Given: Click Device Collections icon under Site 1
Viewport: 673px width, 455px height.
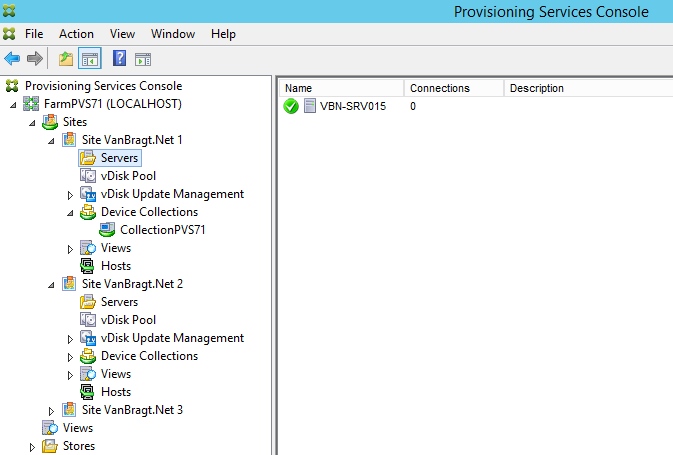Looking at the screenshot, I should [x=88, y=212].
